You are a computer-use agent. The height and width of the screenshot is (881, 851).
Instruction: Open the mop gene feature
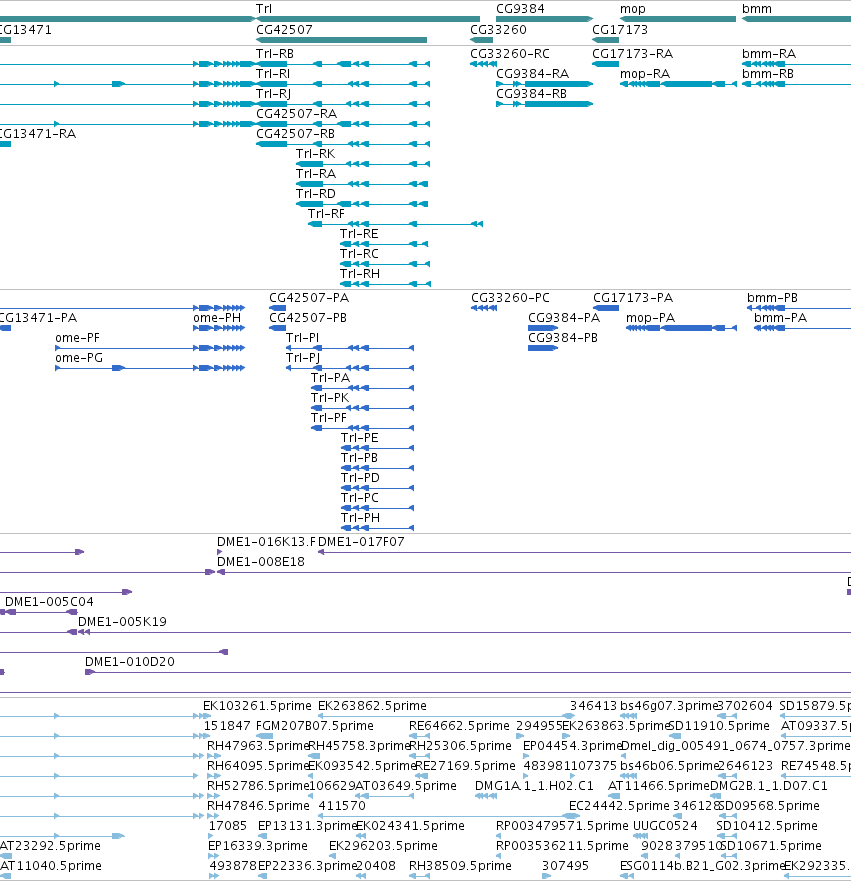click(x=677, y=19)
